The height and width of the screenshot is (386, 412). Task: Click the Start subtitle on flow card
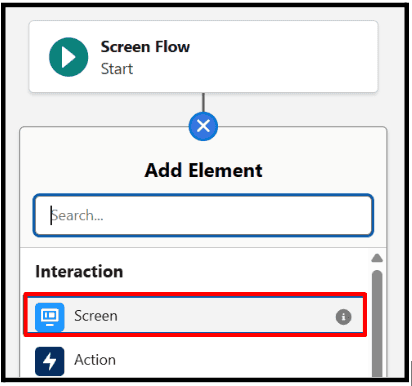(117, 69)
